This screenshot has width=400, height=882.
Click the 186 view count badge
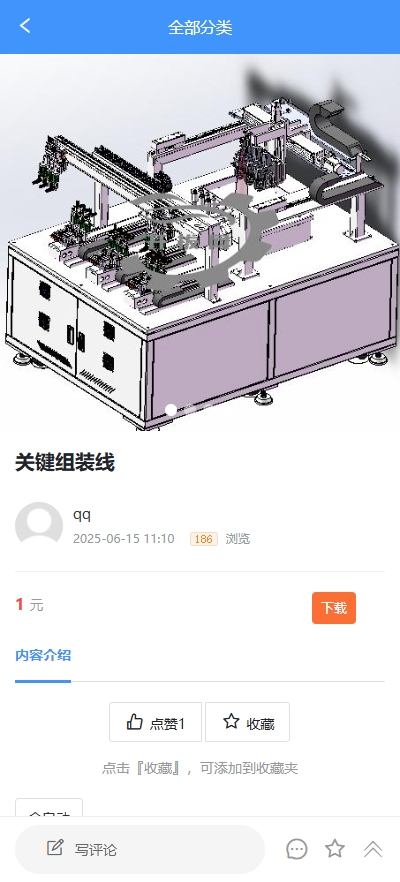pos(204,539)
